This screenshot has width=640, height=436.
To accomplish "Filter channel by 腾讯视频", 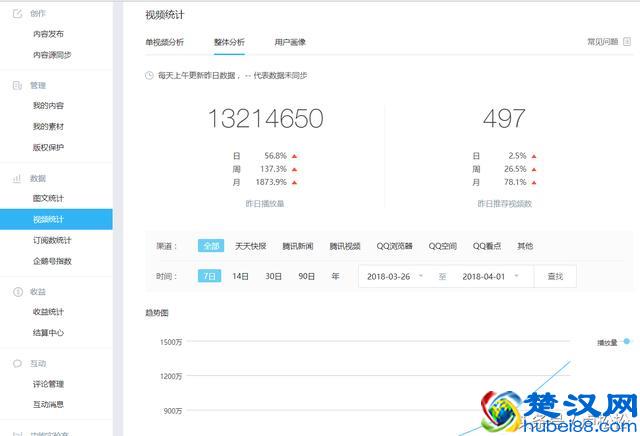I will (345, 246).
